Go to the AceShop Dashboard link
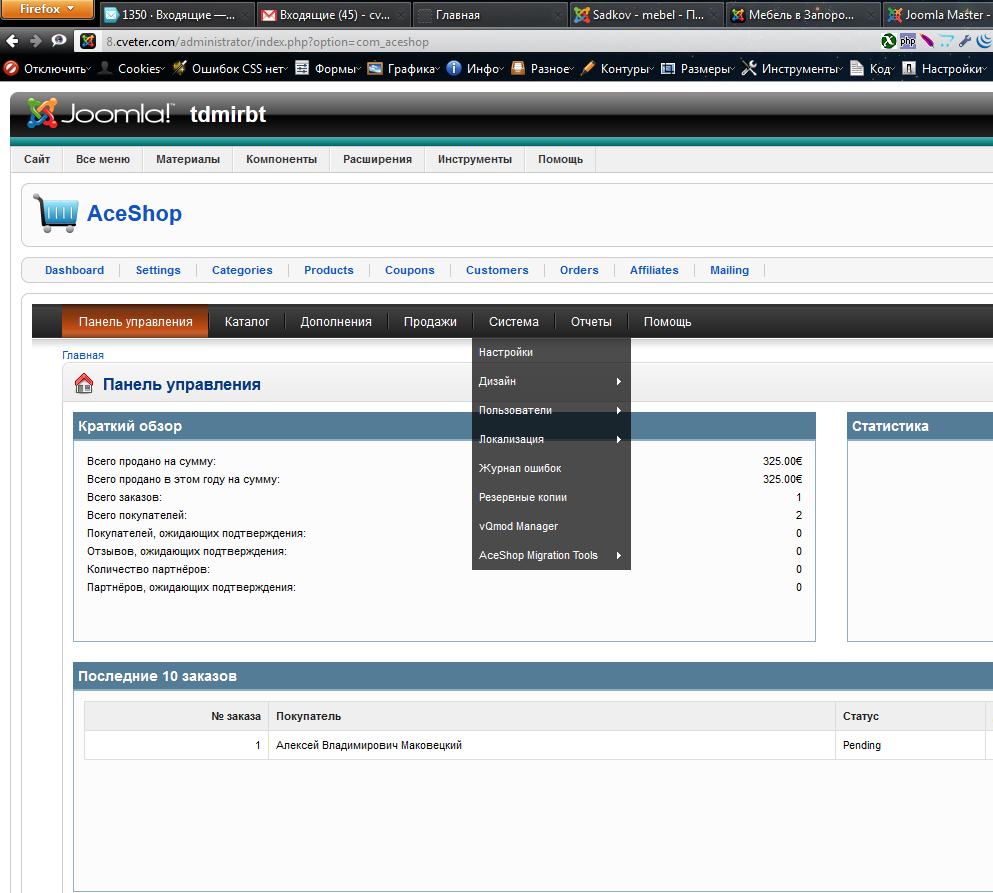993x893 pixels. [x=74, y=270]
